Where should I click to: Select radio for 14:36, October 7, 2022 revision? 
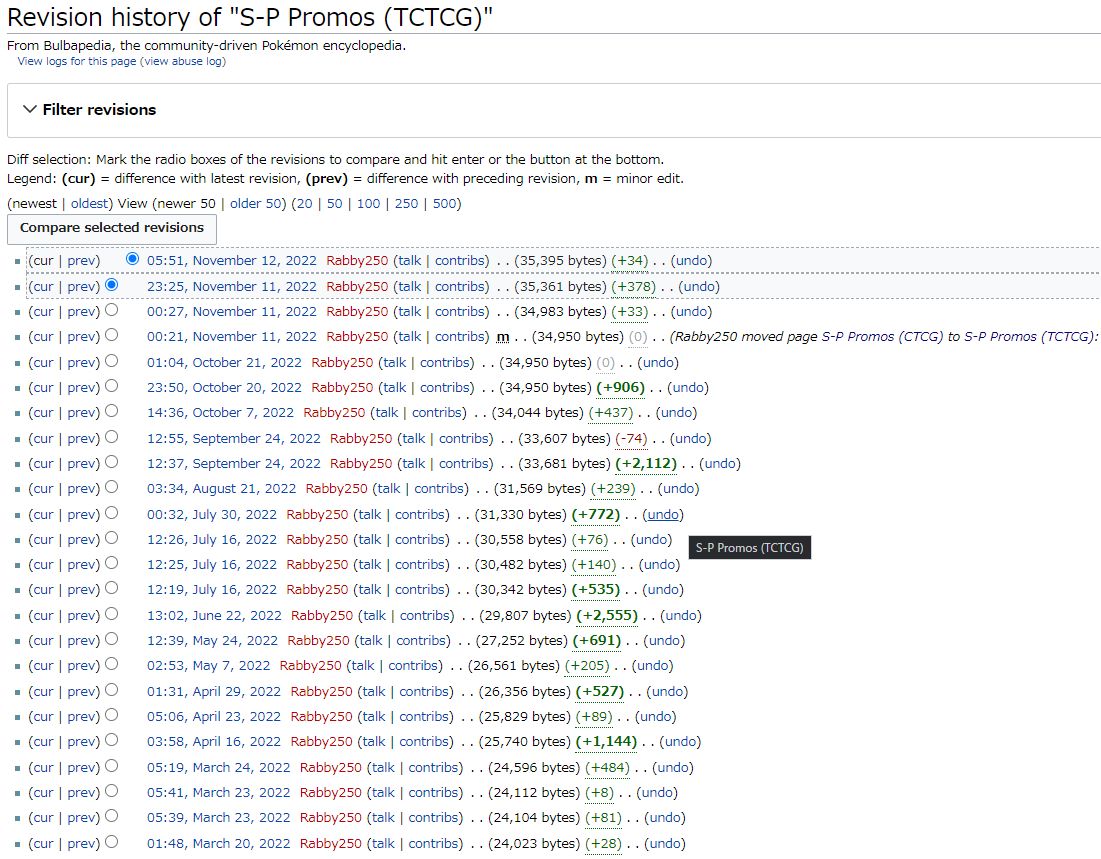(x=111, y=411)
